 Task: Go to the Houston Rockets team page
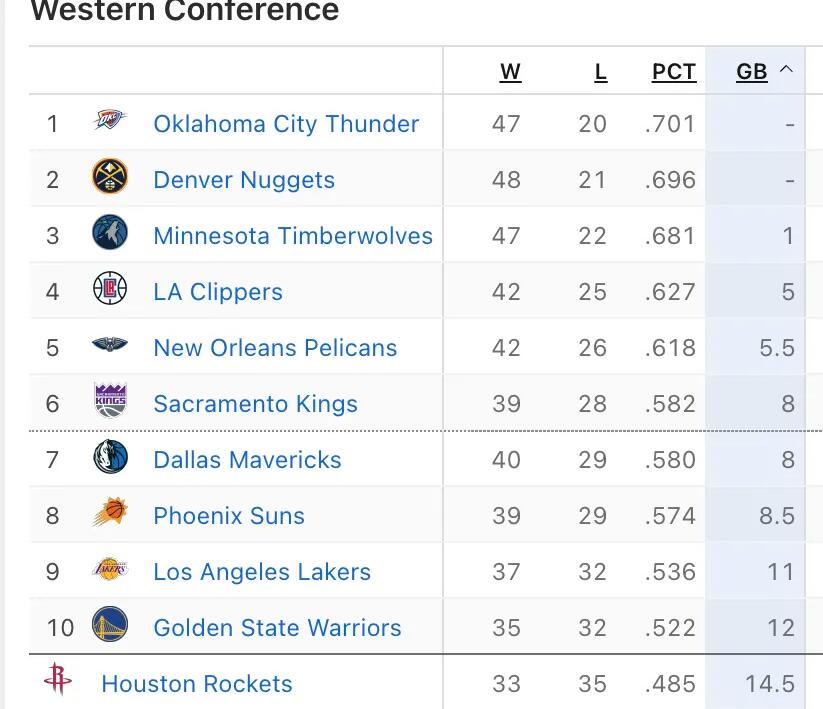tap(197, 684)
